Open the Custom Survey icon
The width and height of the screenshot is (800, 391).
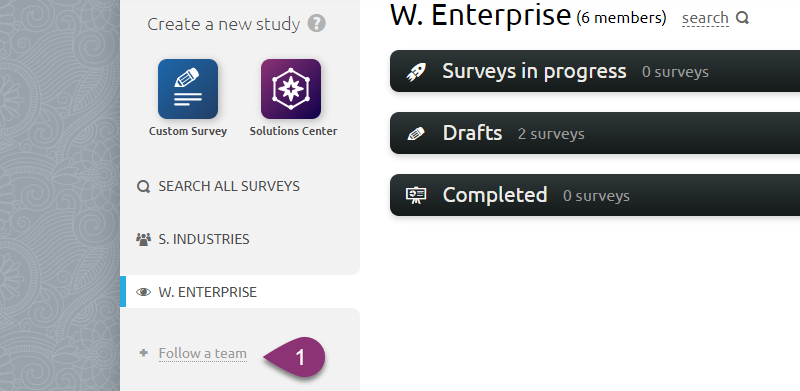[x=188, y=89]
